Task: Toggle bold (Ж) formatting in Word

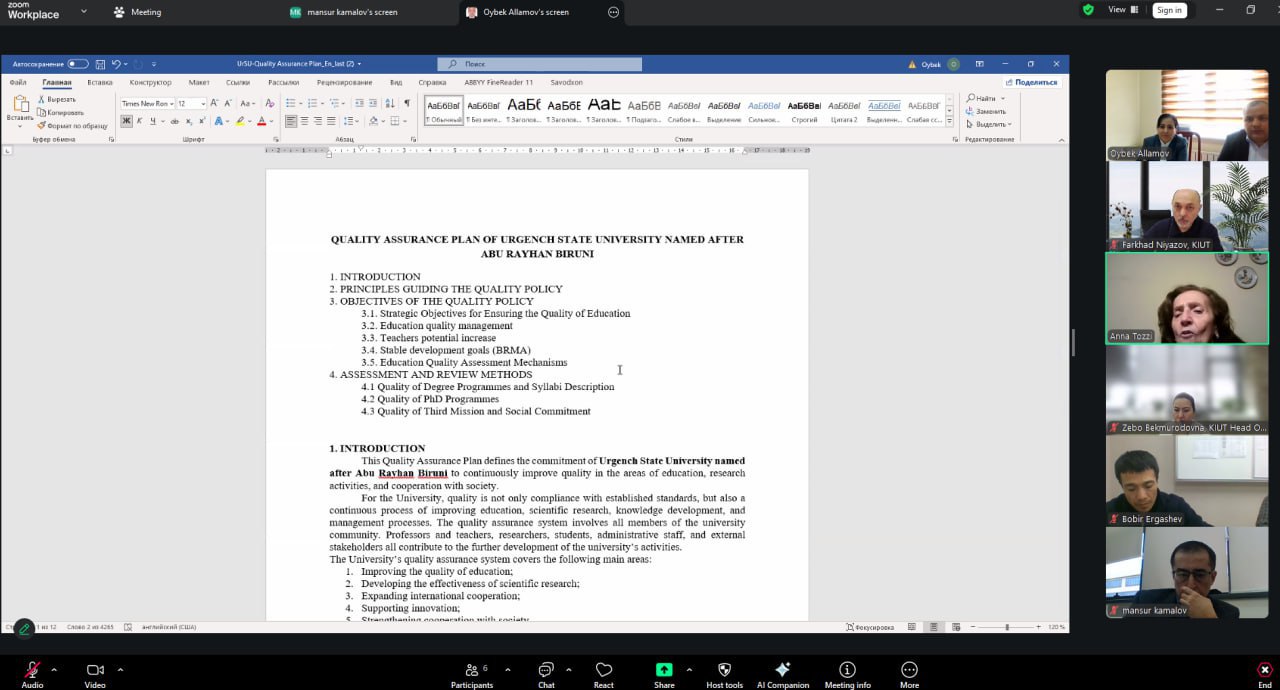Action: coord(126,121)
